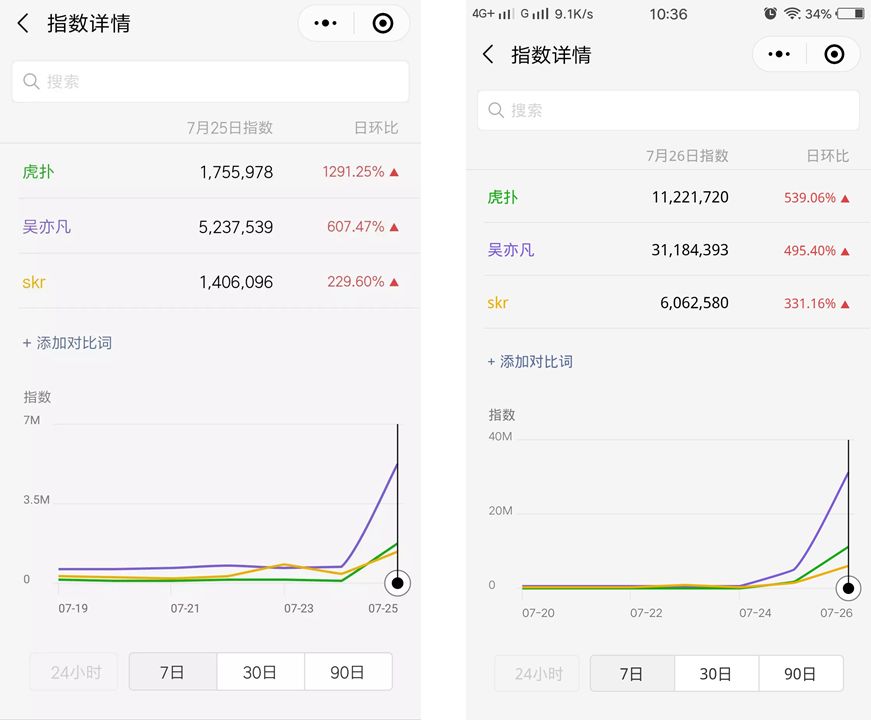The image size is (871, 720).
Task: Click 添加对比词 link in right screenshot
Action: pyautogui.click(x=530, y=362)
